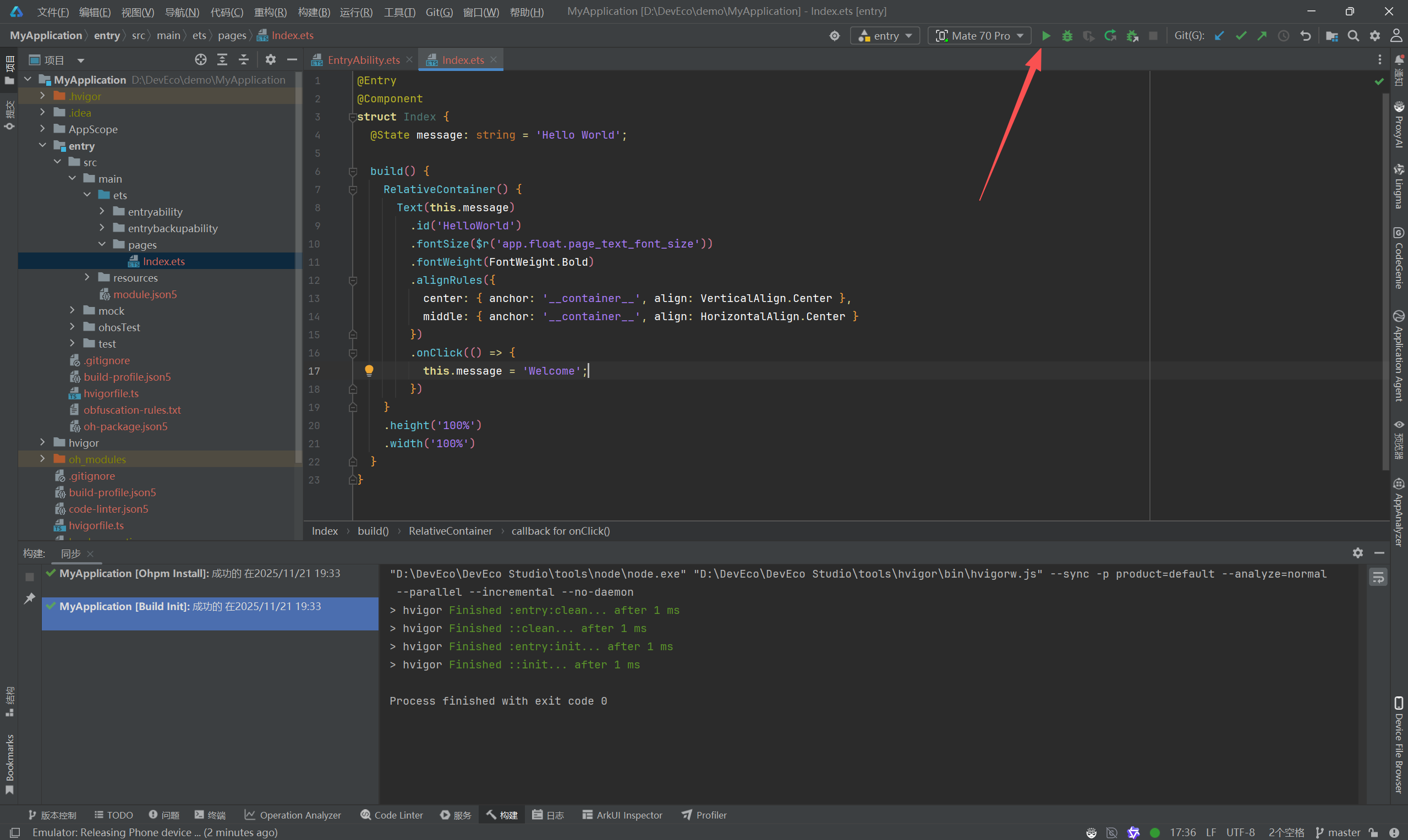
Task: Click the build() breadcrumb
Action: 373,531
